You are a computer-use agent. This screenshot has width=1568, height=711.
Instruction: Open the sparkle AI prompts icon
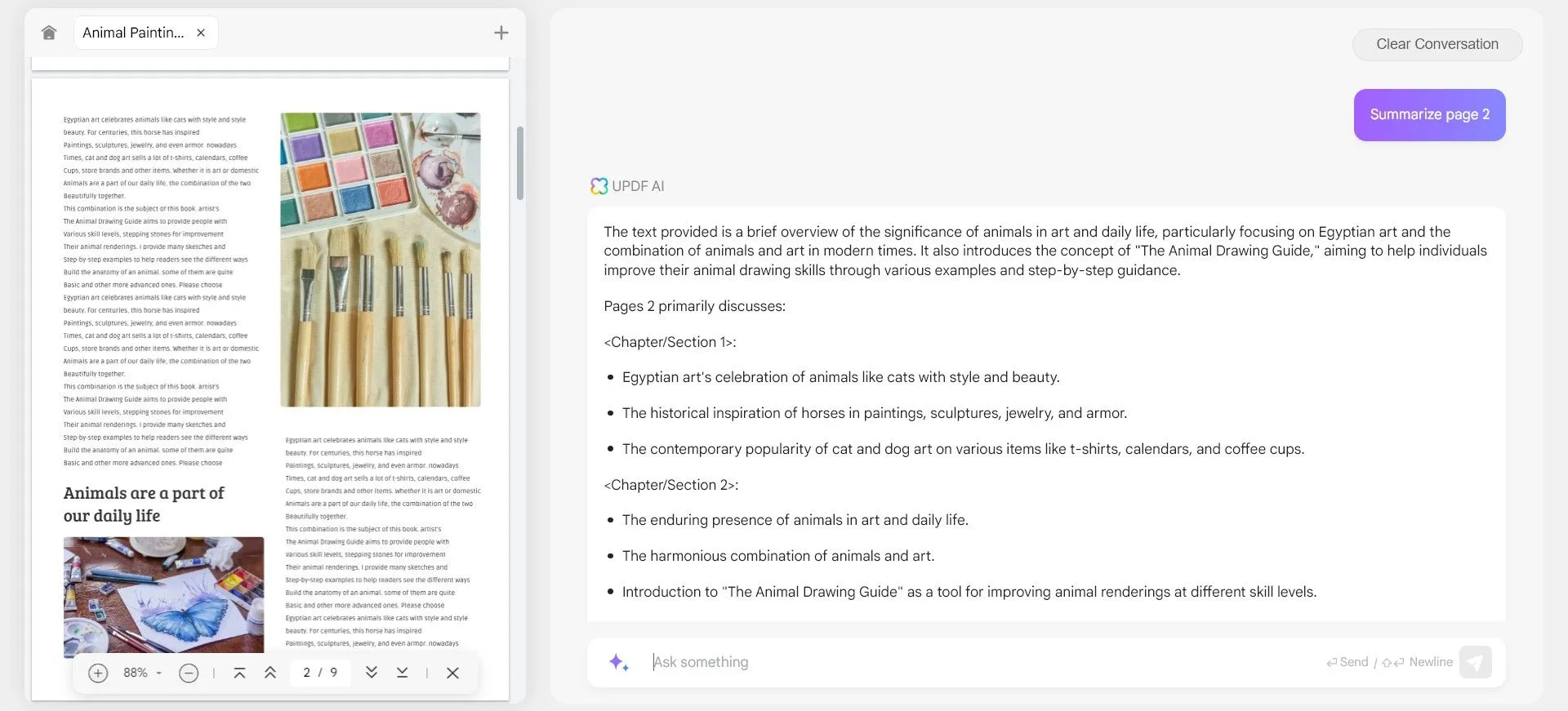pos(619,662)
